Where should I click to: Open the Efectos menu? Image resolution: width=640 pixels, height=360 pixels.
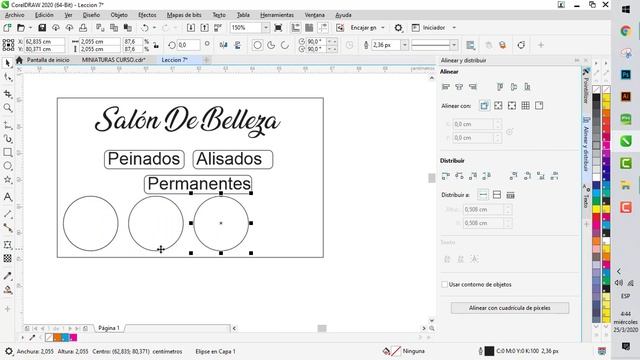click(x=147, y=15)
